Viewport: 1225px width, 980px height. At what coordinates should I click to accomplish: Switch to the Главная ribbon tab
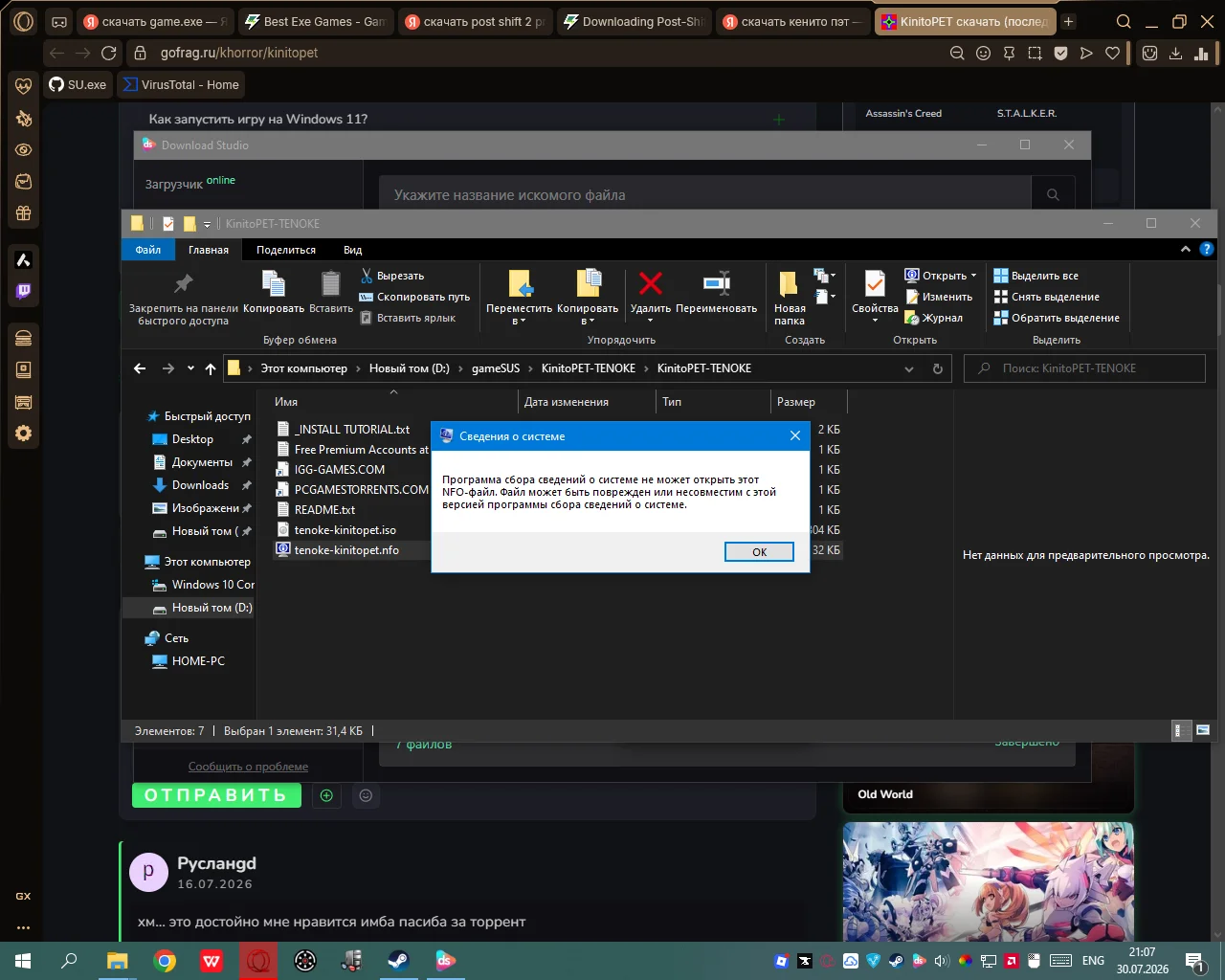[x=209, y=250]
